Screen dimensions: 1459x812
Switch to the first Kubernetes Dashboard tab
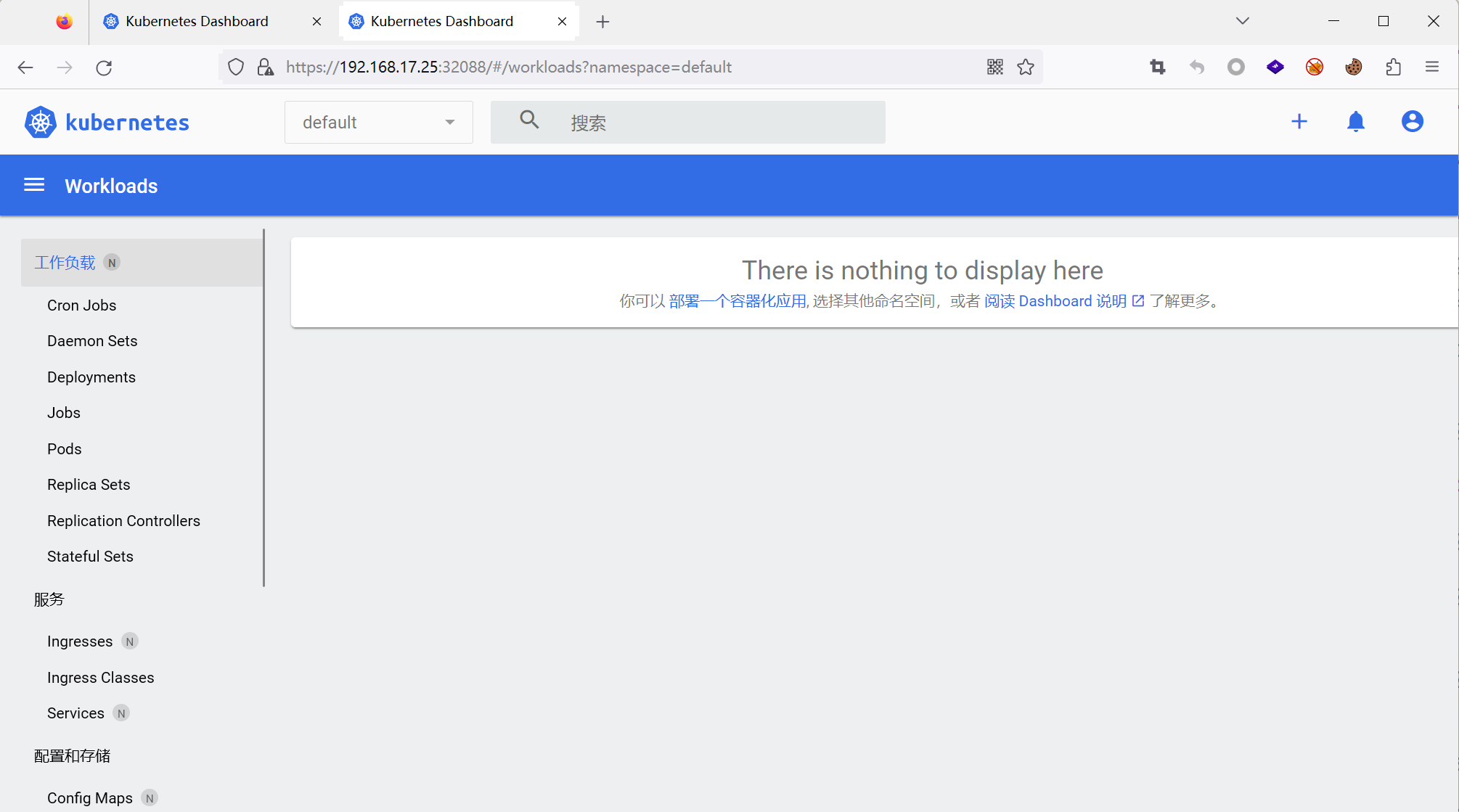pyautogui.click(x=197, y=21)
